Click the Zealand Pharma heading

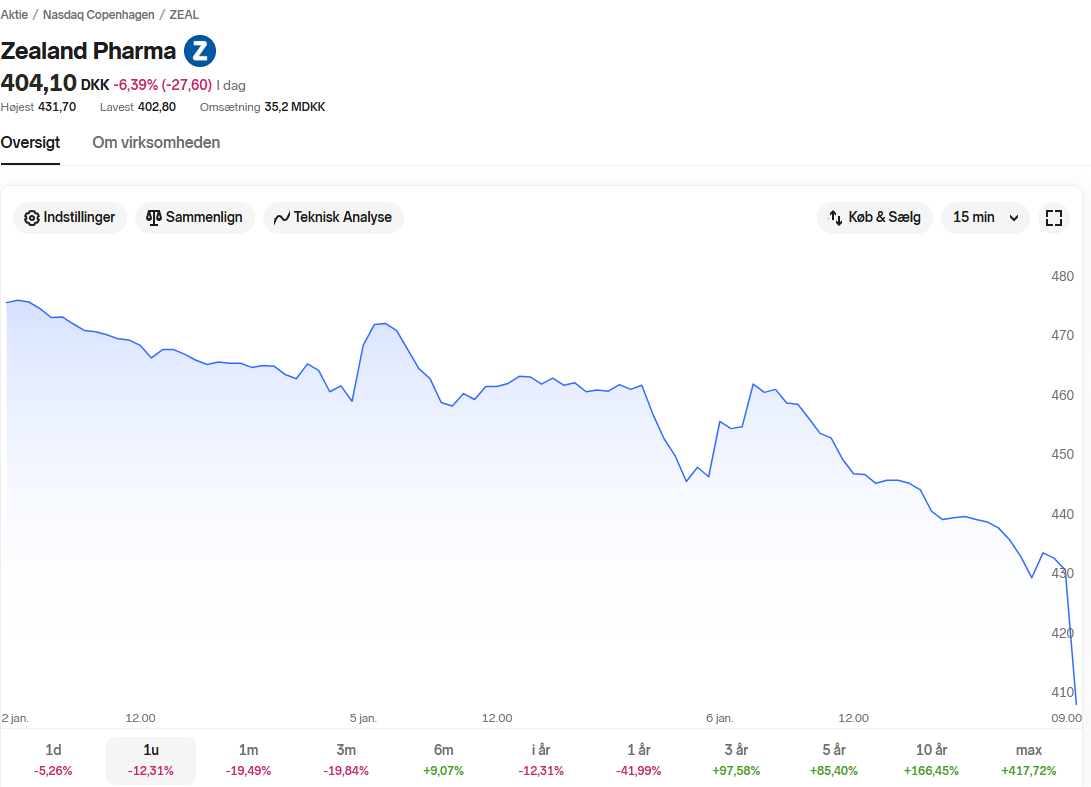tap(88, 51)
